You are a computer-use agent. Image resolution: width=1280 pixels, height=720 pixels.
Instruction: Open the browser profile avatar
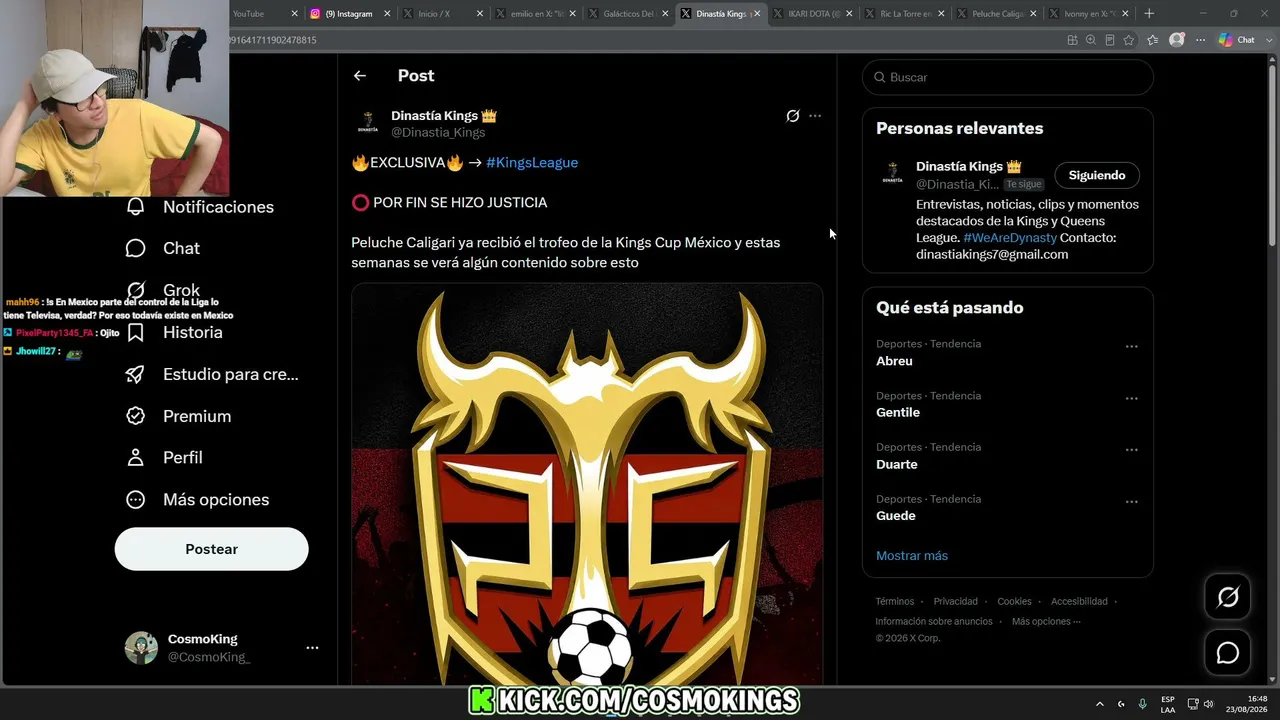click(1177, 40)
